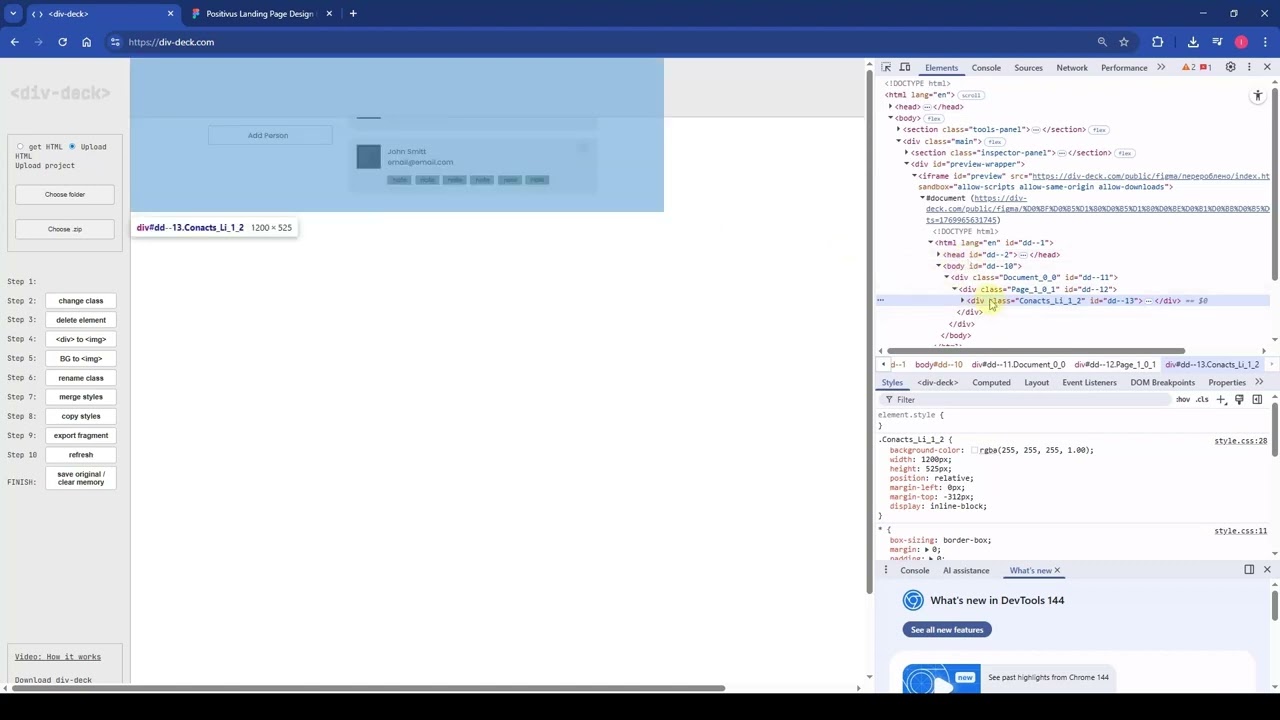Click the merge styles button

pos(81,397)
